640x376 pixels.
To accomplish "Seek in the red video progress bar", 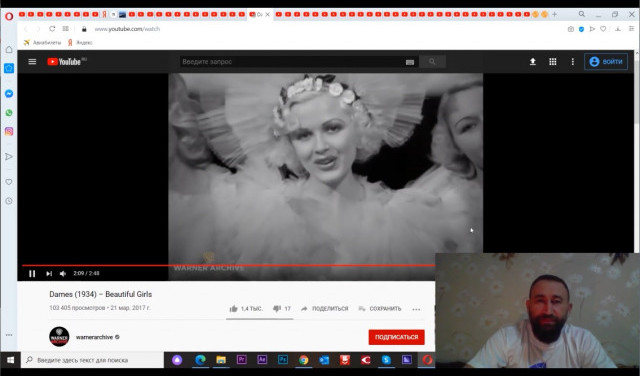I will point(229,265).
